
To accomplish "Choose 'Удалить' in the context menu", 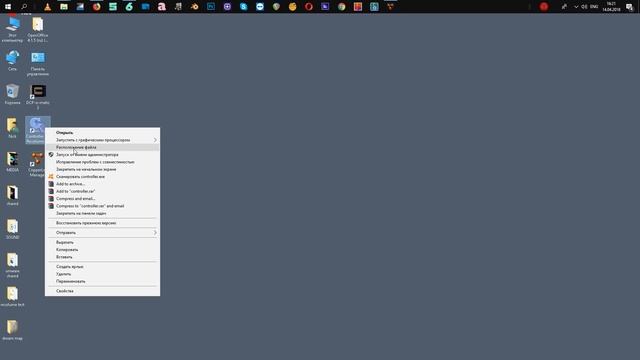I will (x=102, y=274).
